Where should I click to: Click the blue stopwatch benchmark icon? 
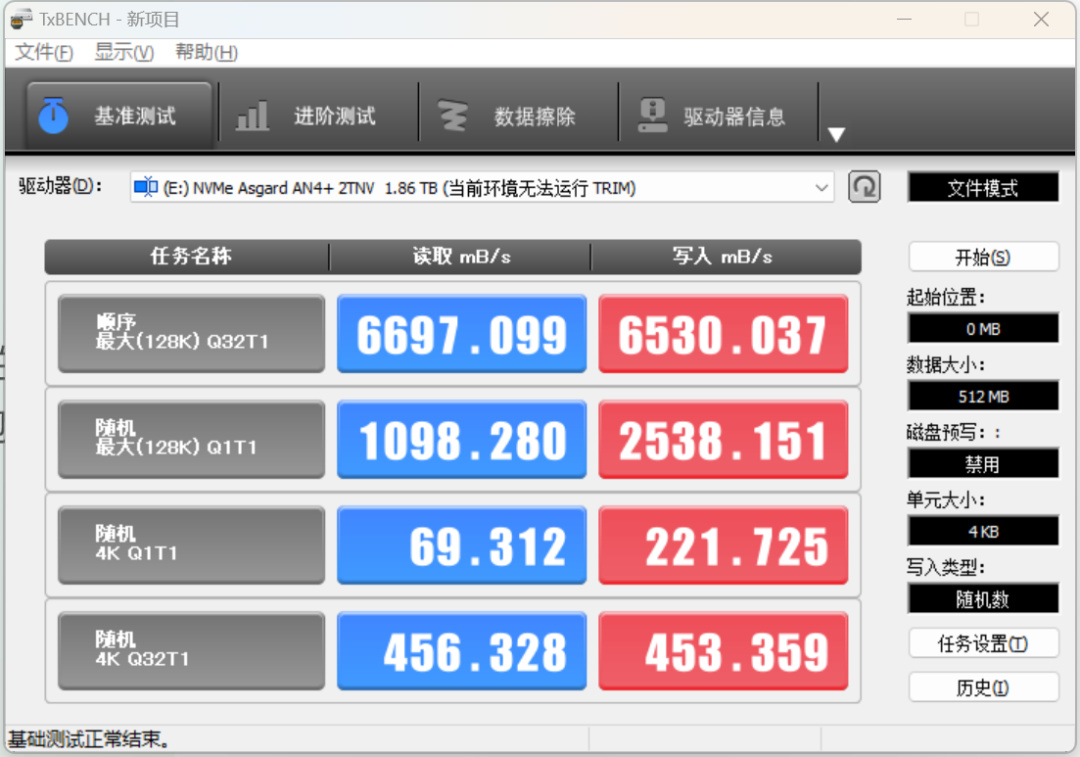coord(53,115)
